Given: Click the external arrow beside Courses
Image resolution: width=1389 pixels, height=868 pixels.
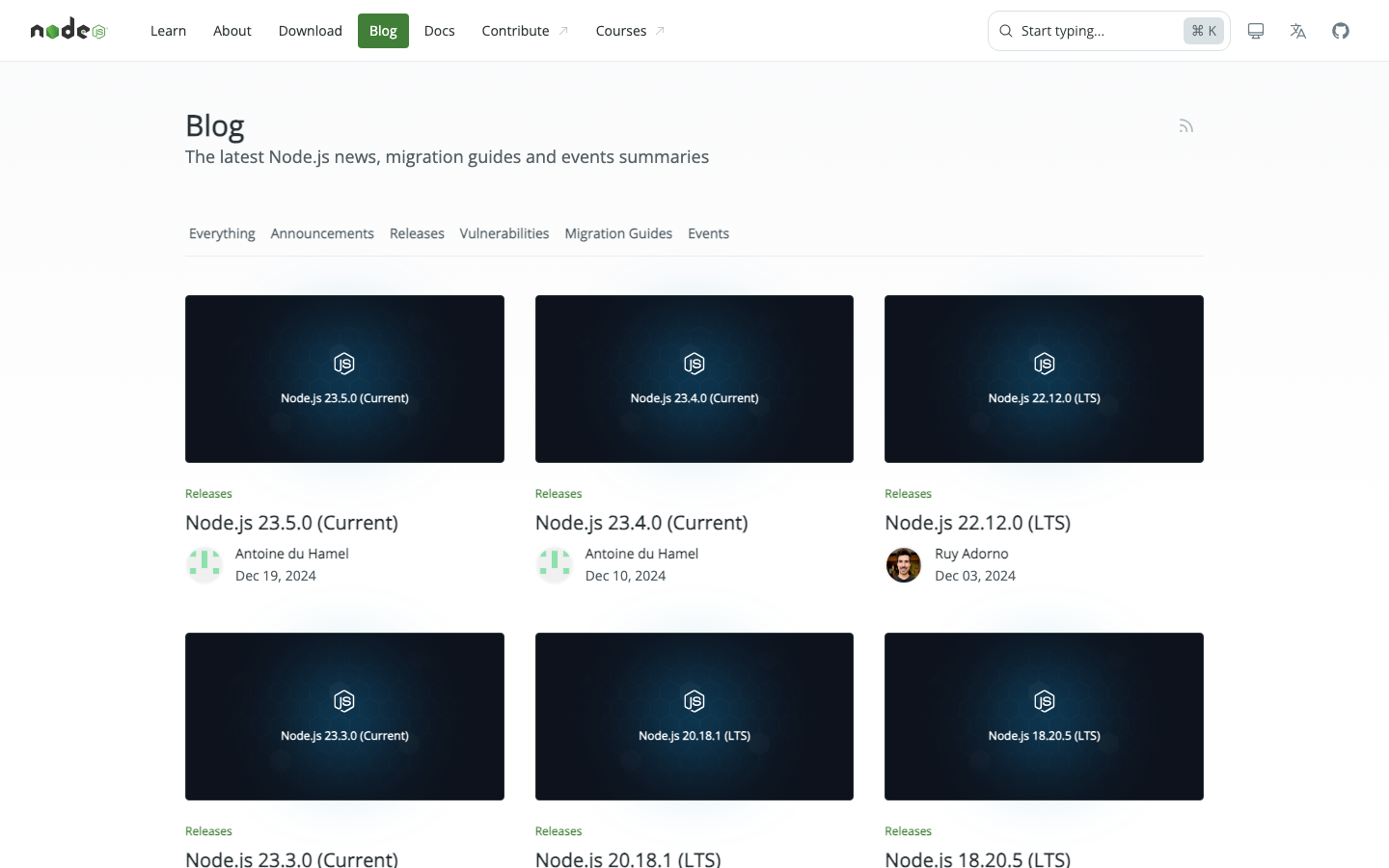Looking at the screenshot, I should [660, 31].
